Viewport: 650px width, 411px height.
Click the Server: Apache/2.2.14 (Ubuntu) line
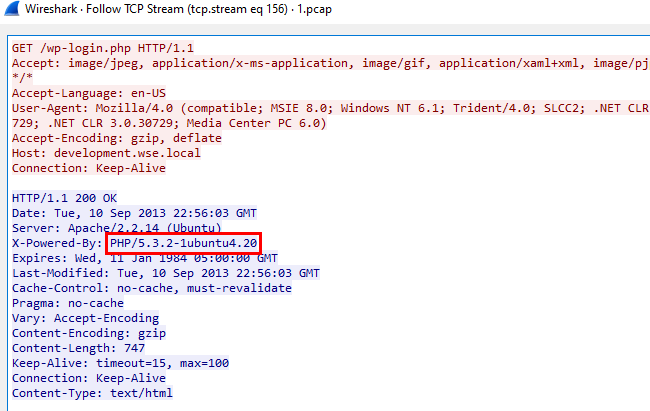point(116,228)
